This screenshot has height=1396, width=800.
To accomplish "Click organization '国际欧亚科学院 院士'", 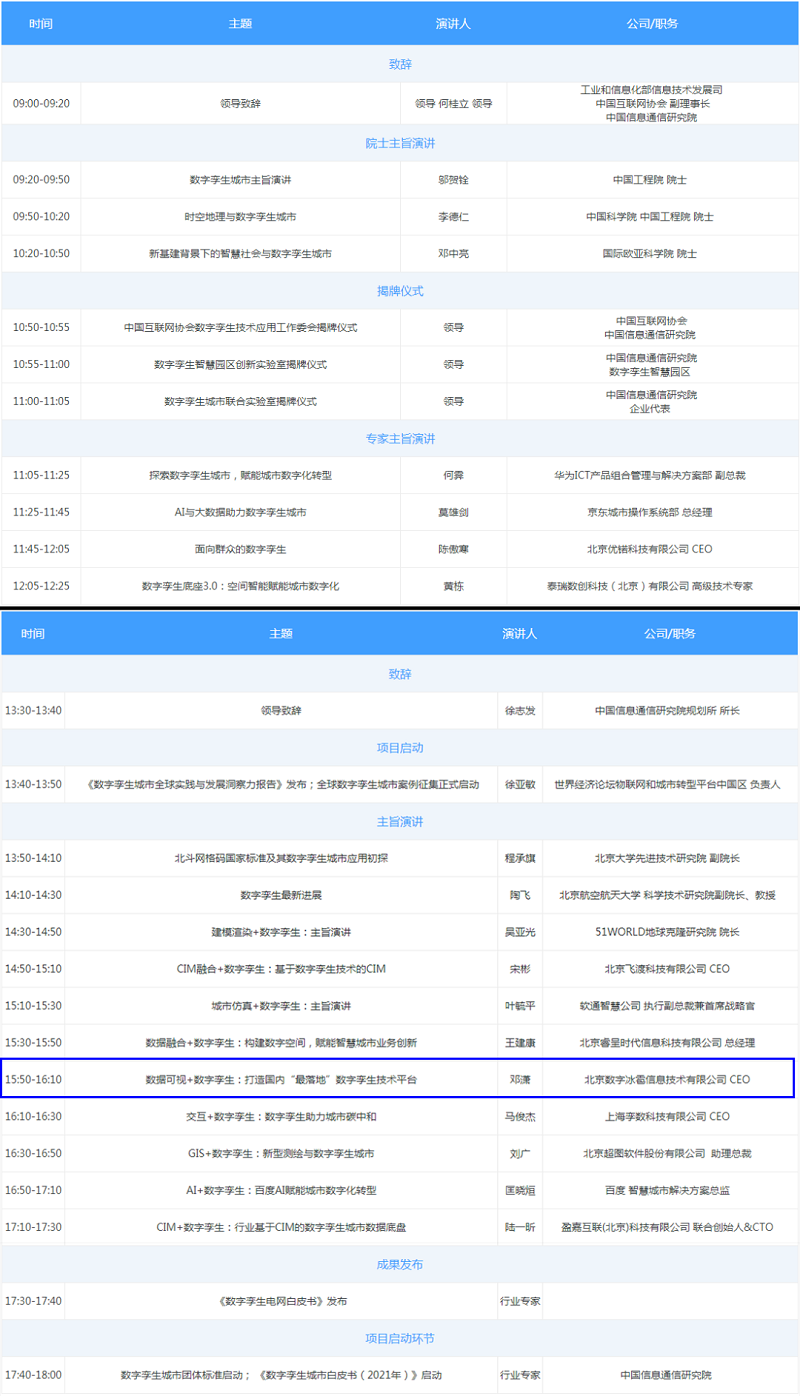I will tap(650, 254).
